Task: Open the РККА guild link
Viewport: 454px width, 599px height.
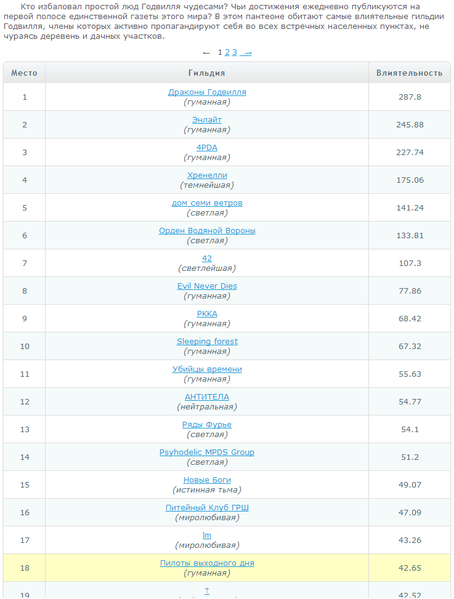Action: pos(207,314)
